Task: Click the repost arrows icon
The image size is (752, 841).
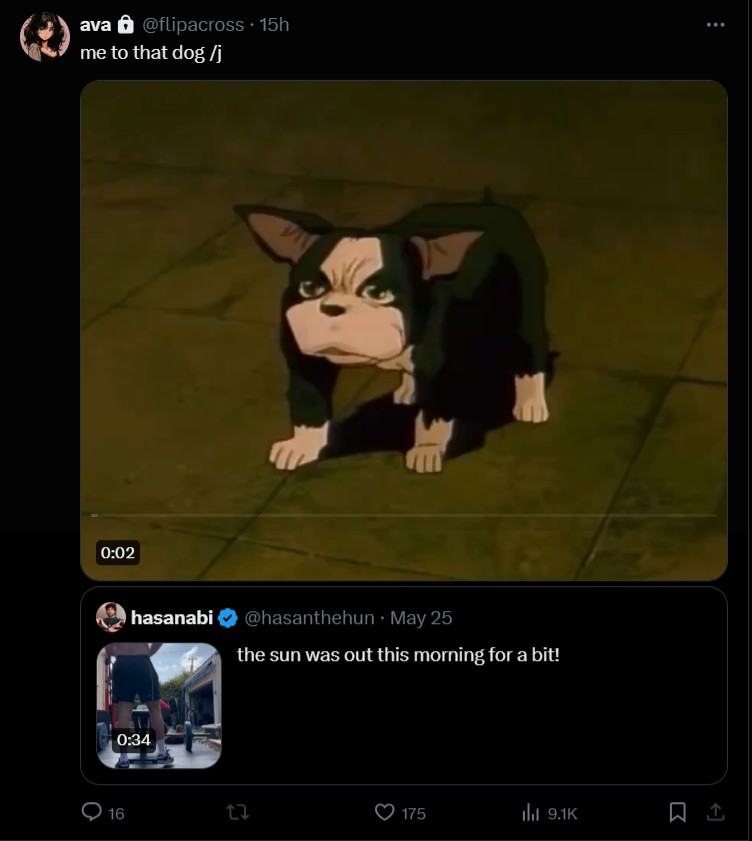Action: pyautogui.click(x=238, y=812)
